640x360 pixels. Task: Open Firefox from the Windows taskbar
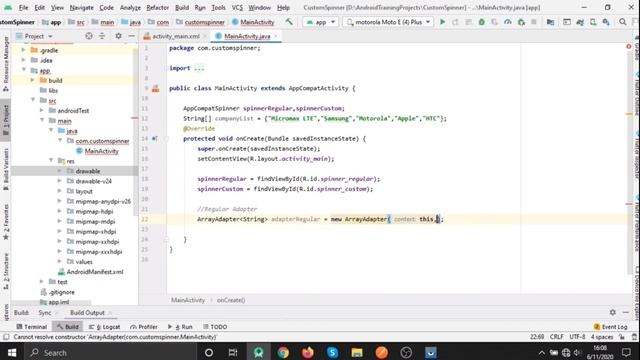[308, 352]
